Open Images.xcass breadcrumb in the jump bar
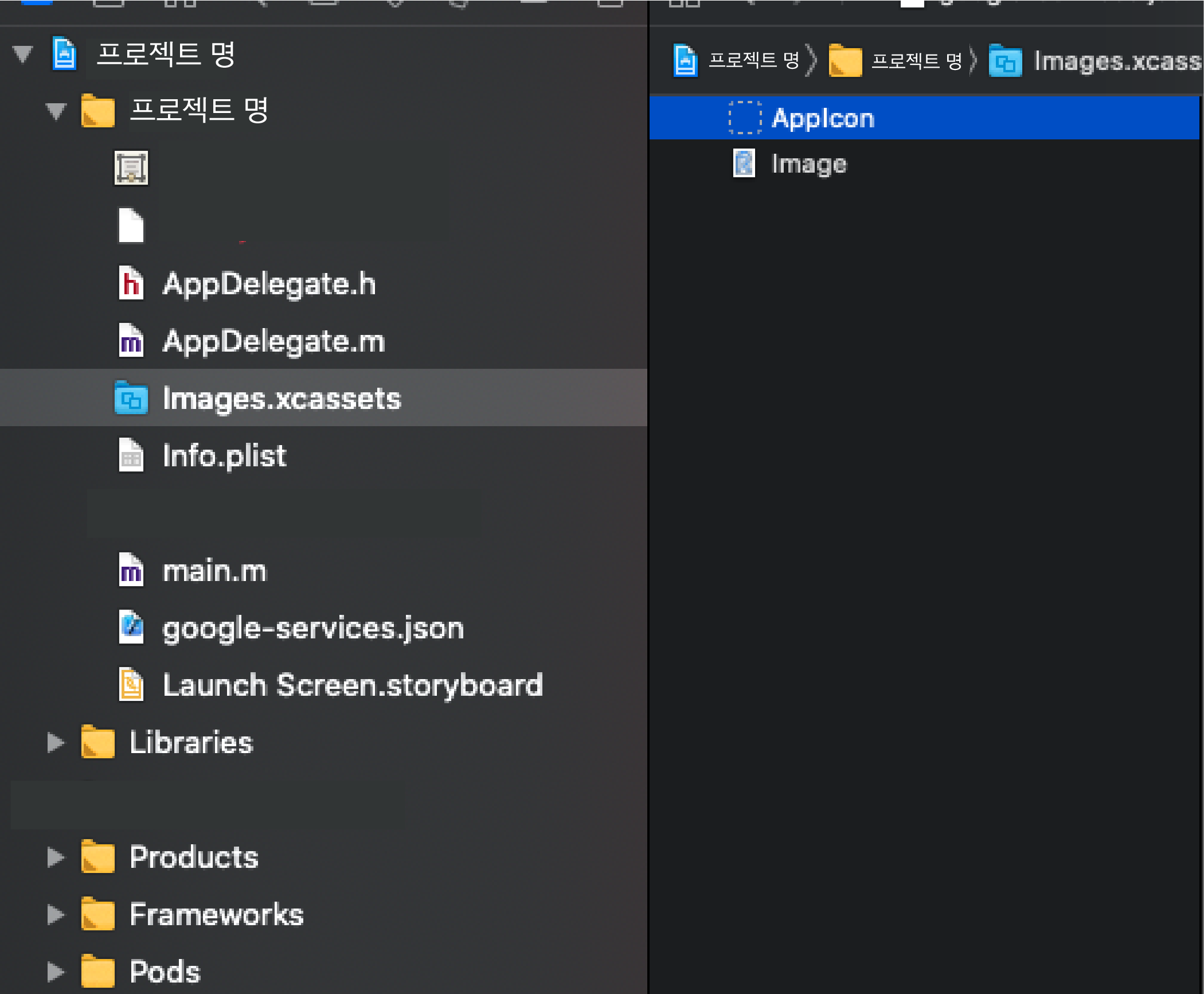The width and height of the screenshot is (1204, 994). pyautogui.click(x=1115, y=61)
